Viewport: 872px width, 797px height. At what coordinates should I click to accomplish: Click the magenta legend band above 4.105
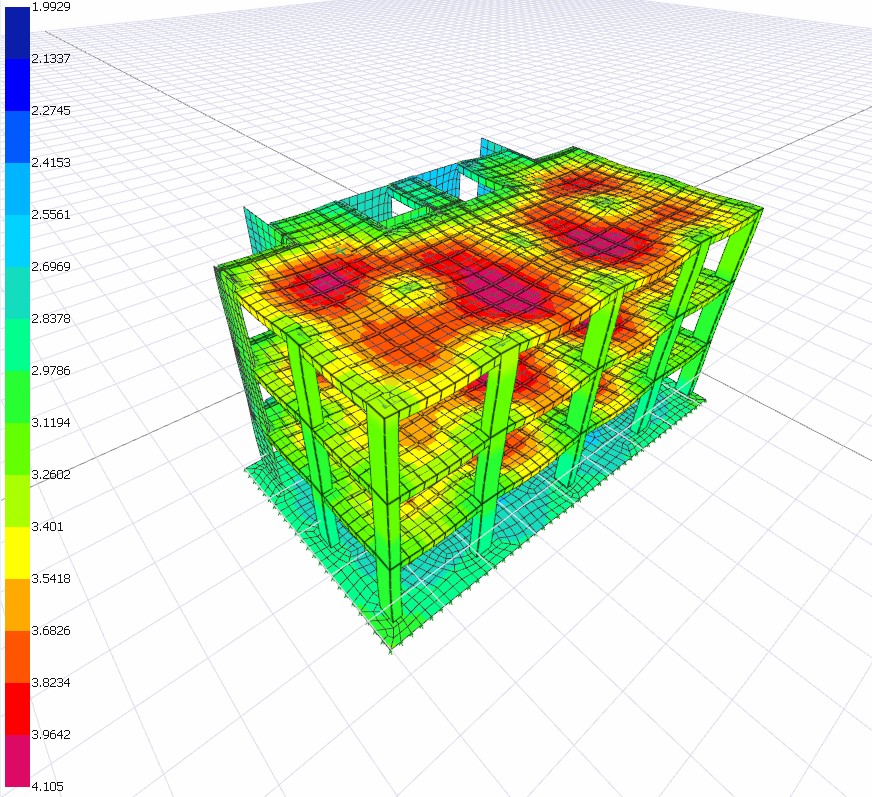click(x=17, y=760)
